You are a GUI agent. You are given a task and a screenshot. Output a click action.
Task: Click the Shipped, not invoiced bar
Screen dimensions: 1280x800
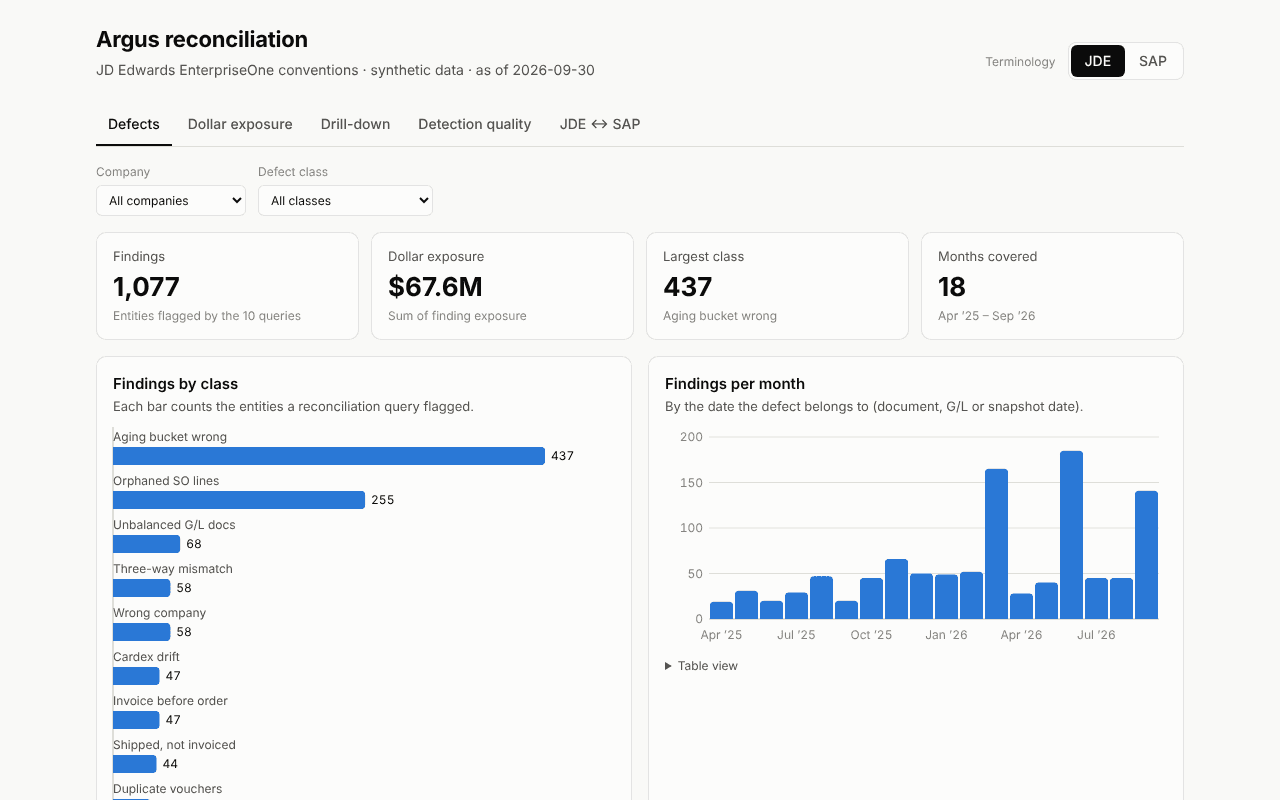(135, 764)
